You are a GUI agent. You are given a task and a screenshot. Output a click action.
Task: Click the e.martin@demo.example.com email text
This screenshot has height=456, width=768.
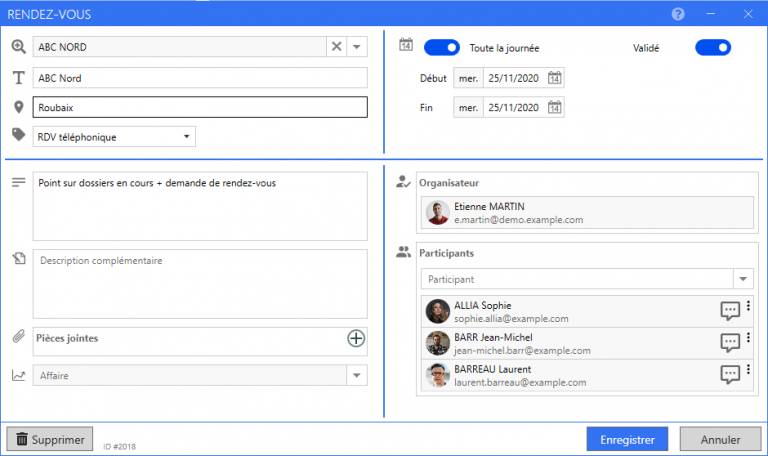(x=518, y=220)
